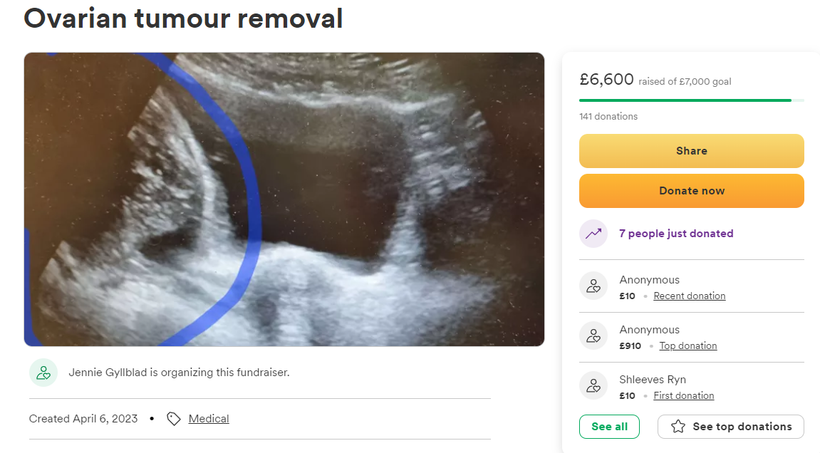Click the 141 donations count
This screenshot has width=820, height=453.
pyautogui.click(x=608, y=116)
